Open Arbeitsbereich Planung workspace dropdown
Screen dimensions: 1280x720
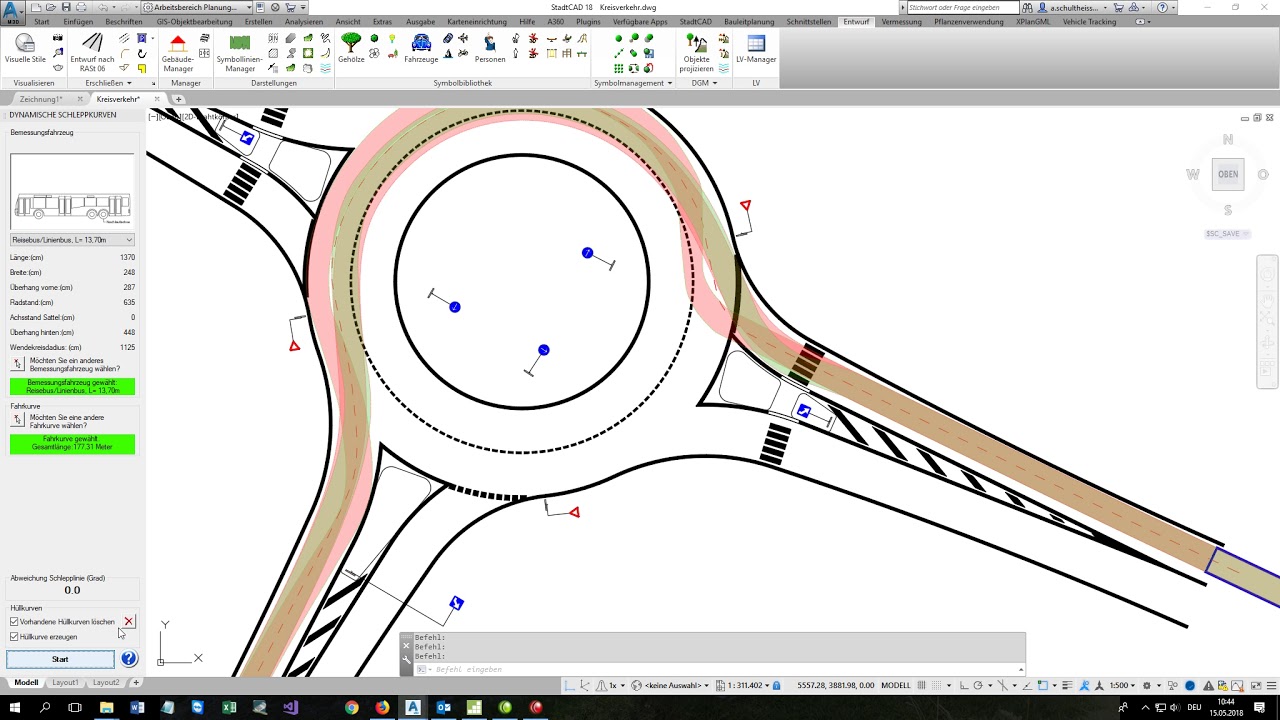(198, 7)
